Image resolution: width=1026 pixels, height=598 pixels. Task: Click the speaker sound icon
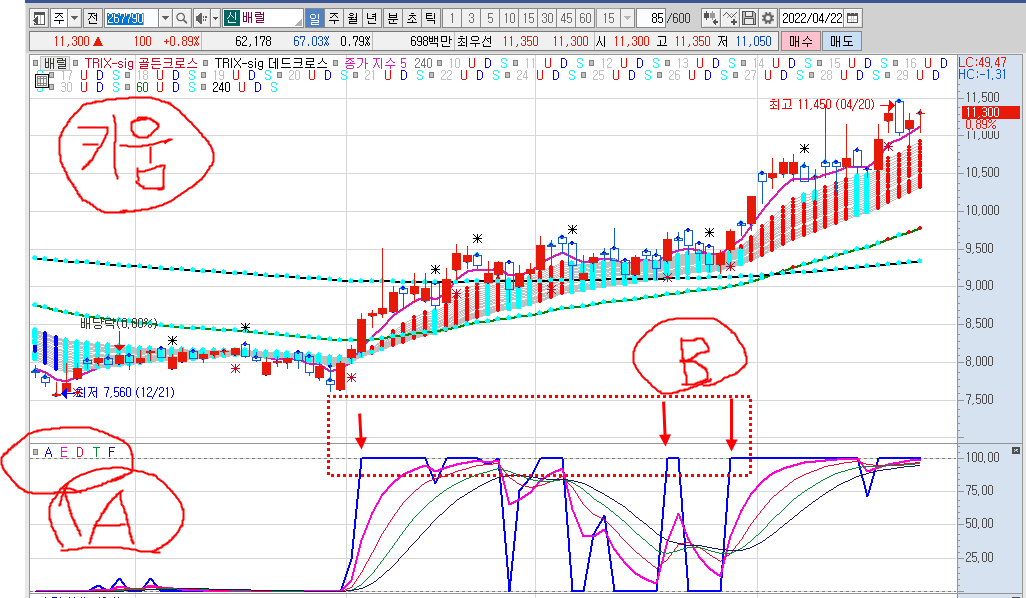200,18
